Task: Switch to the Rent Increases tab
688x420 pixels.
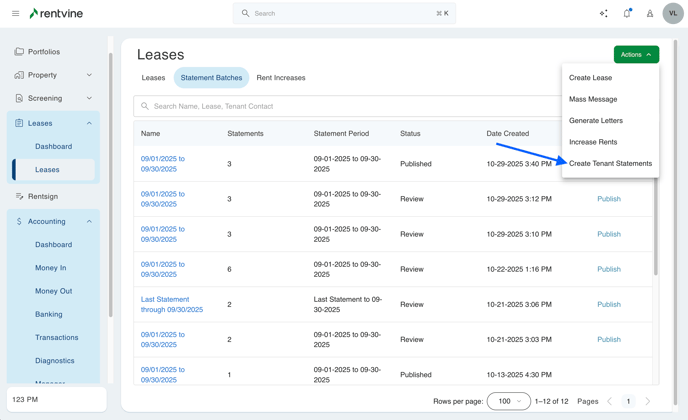Action: tap(281, 78)
